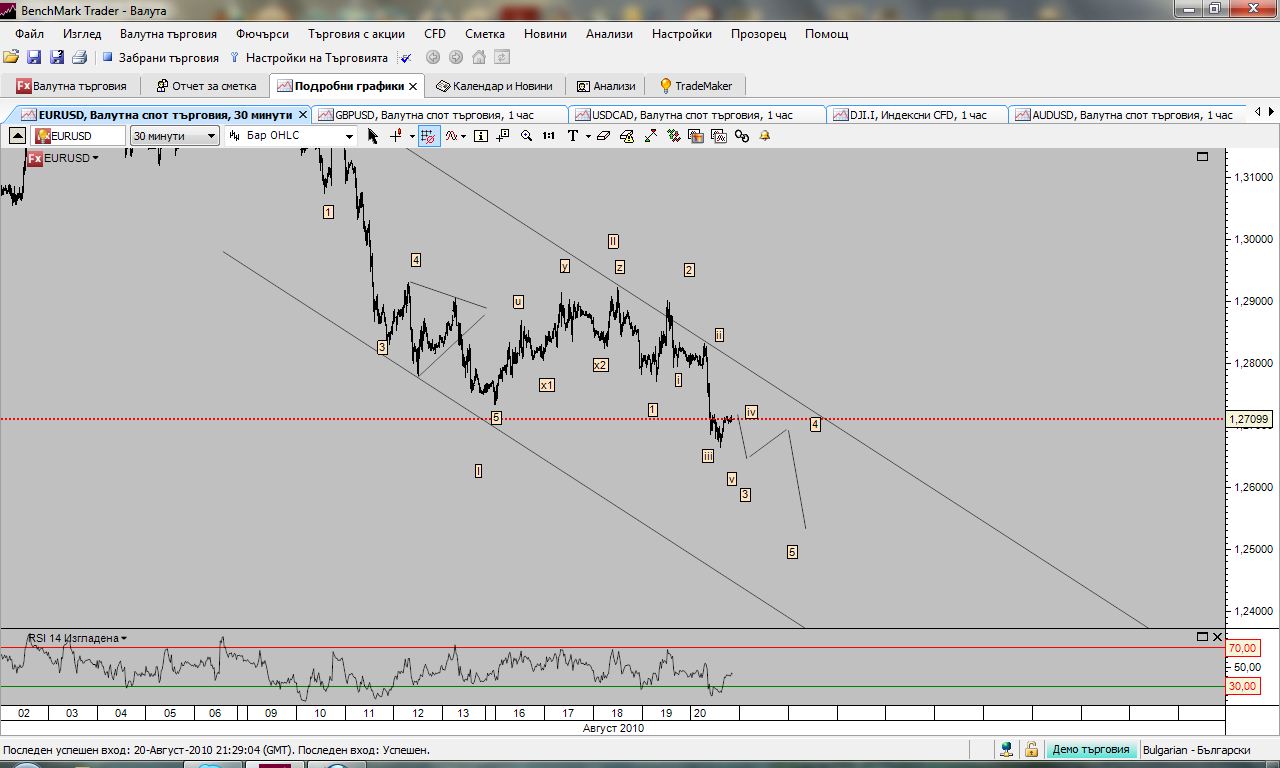Open the Файл menu
The width and height of the screenshot is (1280, 768).
tap(30, 34)
